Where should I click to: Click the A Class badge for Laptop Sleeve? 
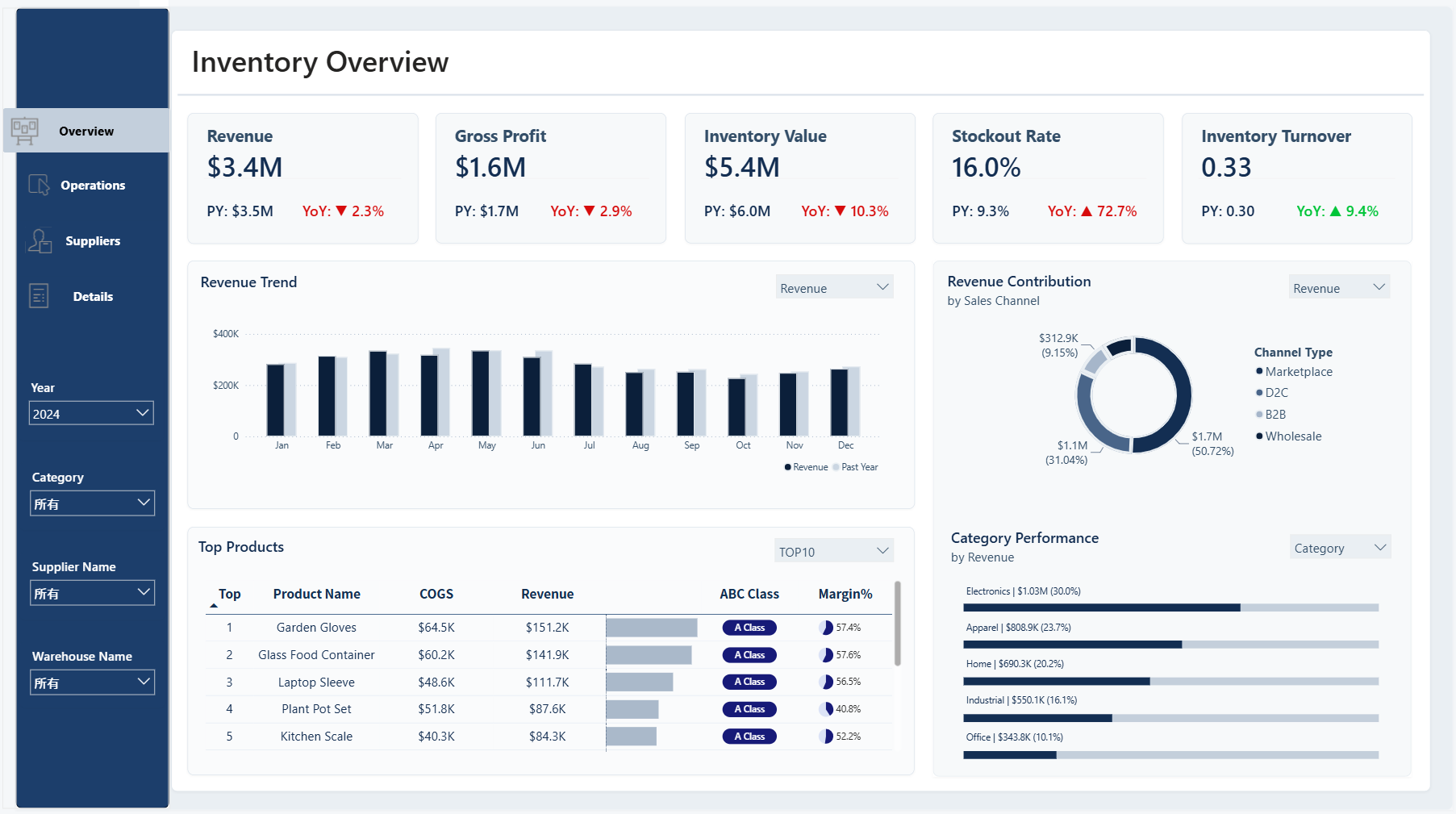click(x=749, y=682)
